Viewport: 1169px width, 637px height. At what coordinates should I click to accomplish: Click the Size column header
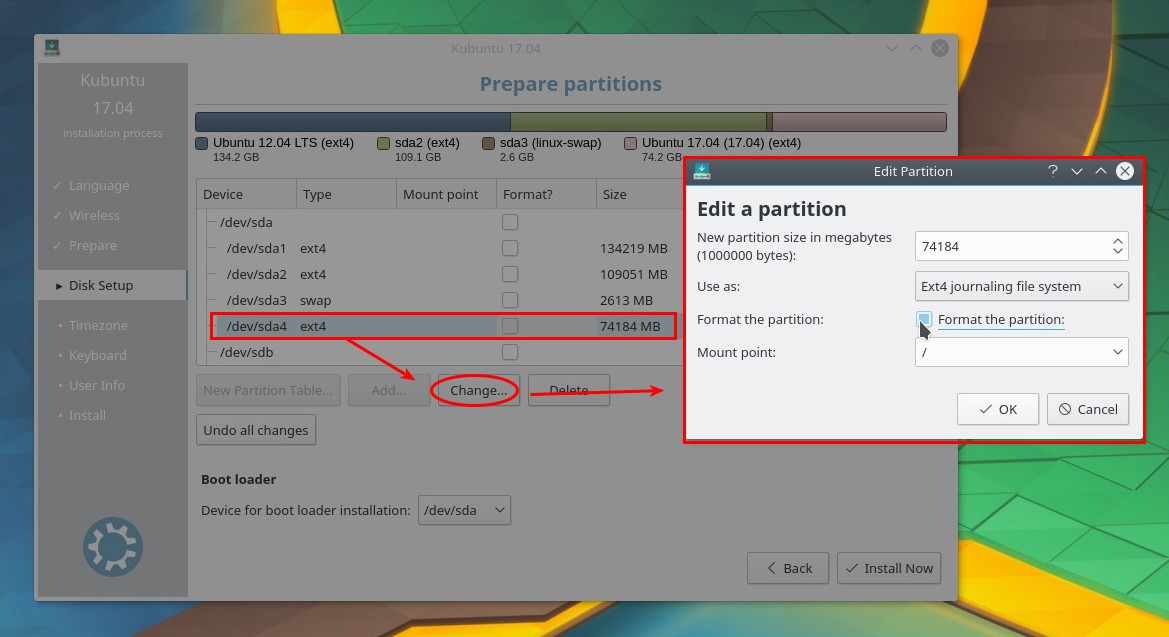coord(640,194)
